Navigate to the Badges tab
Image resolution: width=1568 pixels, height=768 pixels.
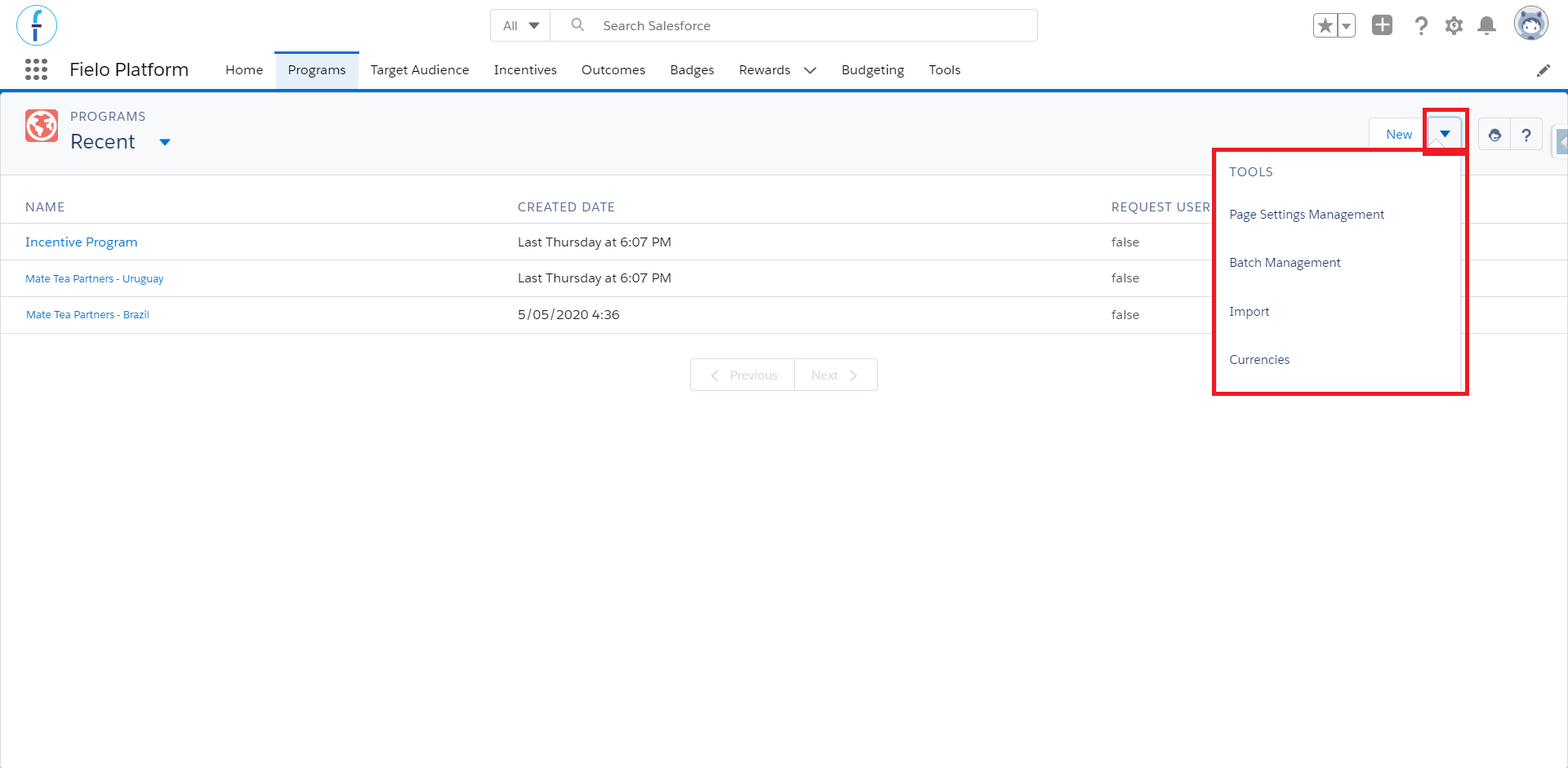coord(692,70)
